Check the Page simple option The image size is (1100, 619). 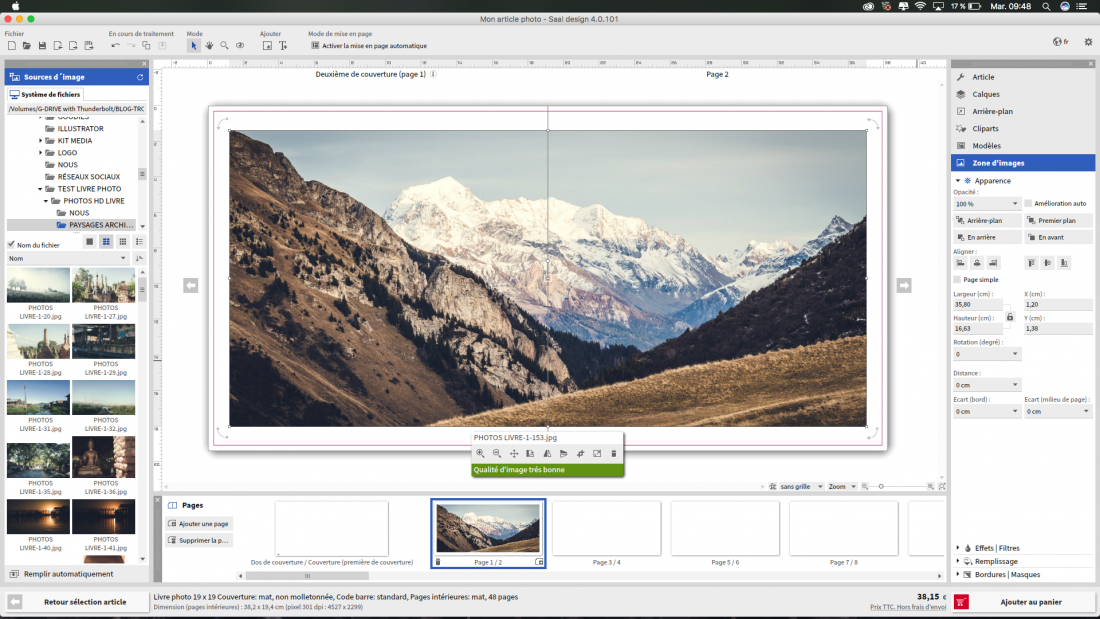(x=958, y=279)
